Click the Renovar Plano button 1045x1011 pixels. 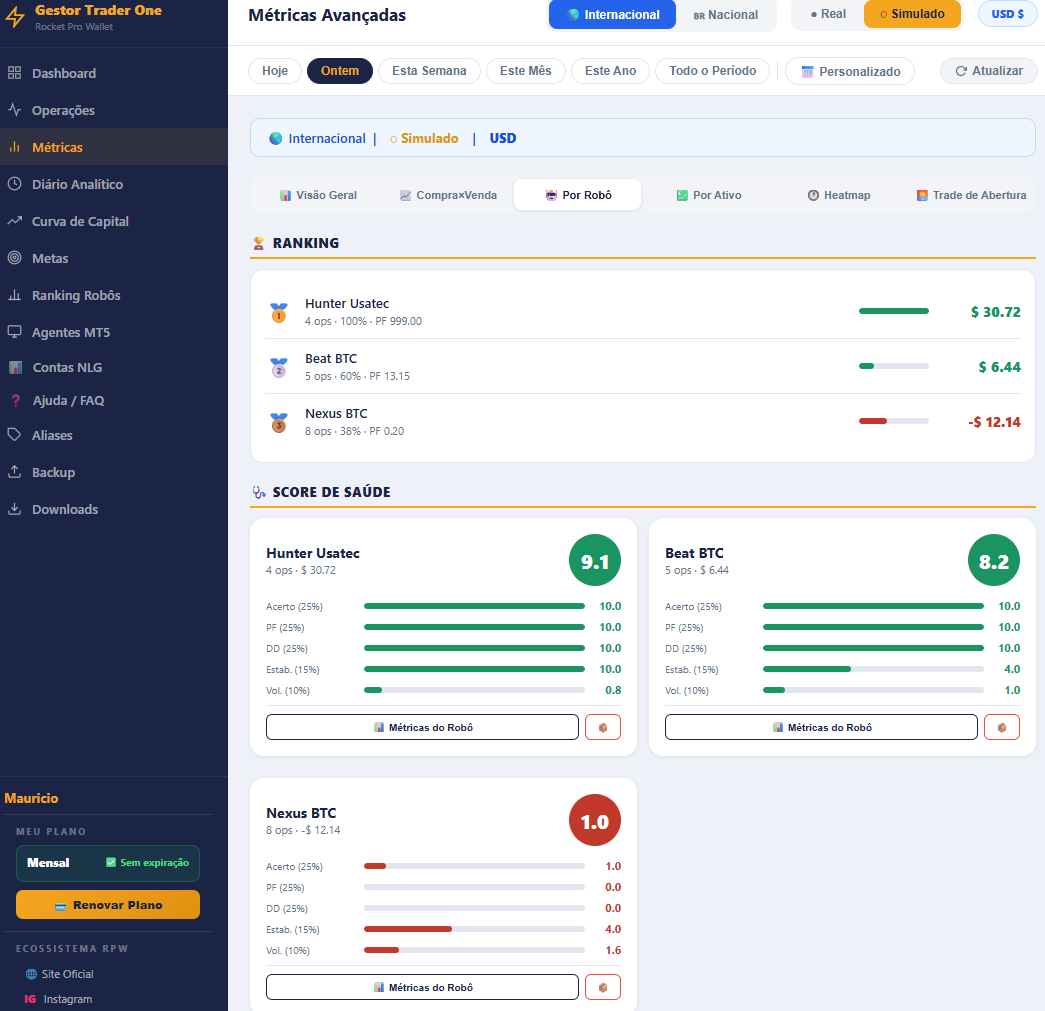click(108, 905)
